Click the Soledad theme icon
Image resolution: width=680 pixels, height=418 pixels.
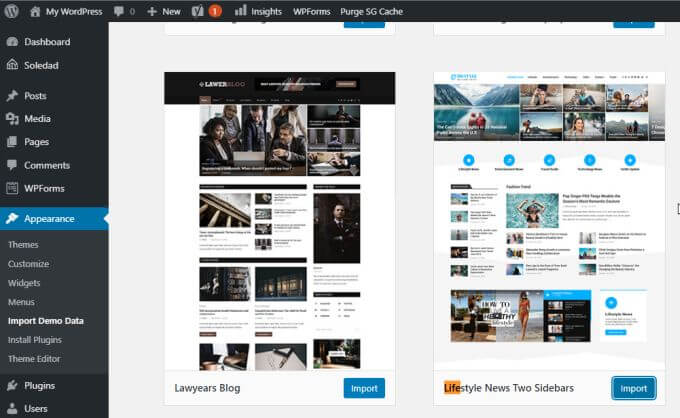(x=12, y=65)
